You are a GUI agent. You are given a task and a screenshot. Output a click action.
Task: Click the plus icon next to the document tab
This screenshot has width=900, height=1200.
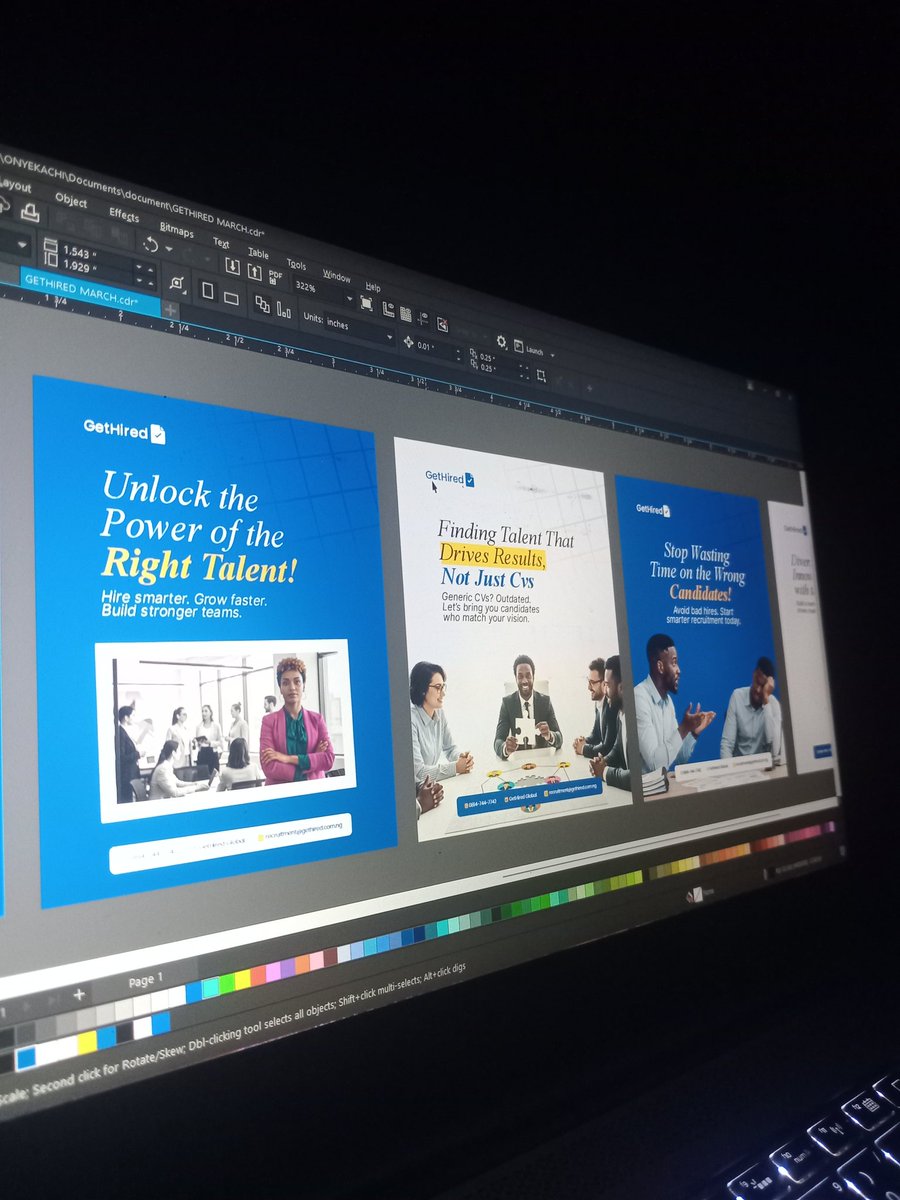[x=170, y=310]
